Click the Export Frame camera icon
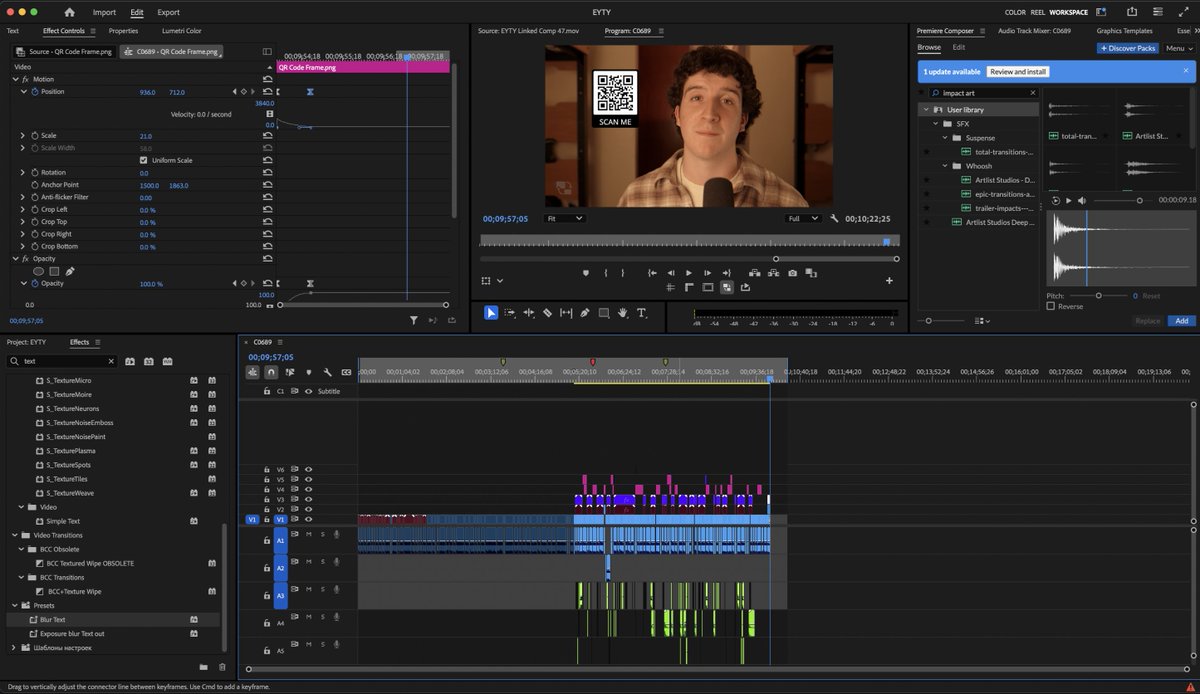This screenshot has width=1200, height=694. coord(792,273)
